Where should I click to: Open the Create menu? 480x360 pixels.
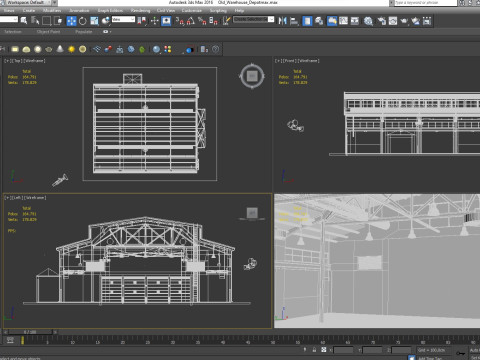(x=29, y=11)
